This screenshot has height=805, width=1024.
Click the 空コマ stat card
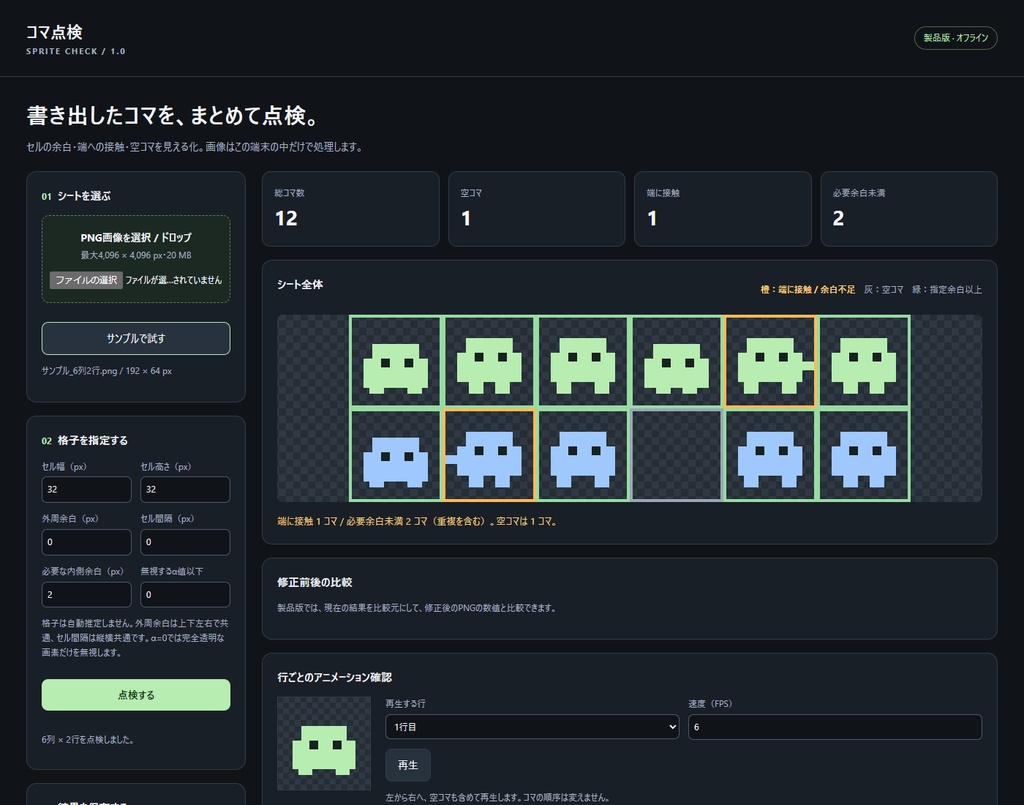coord(537,209)
